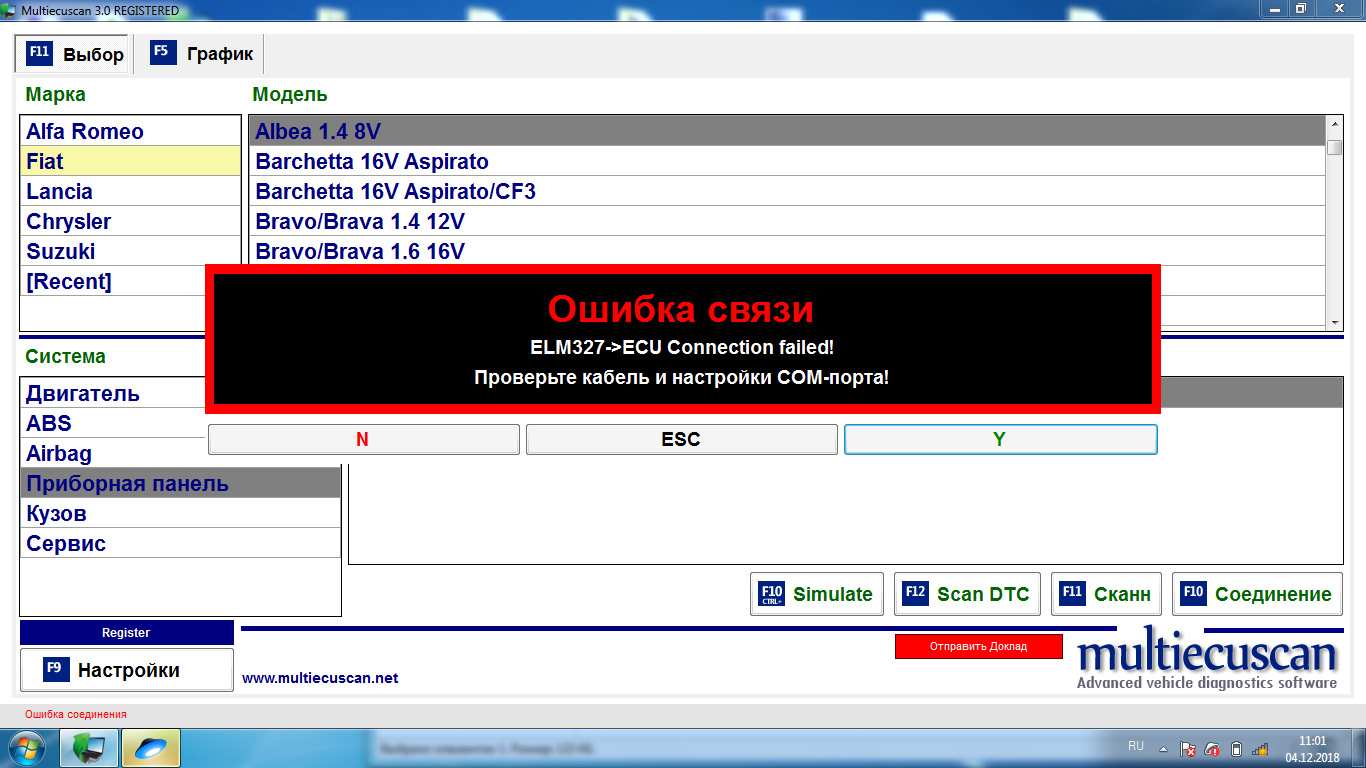The image size is (1366, 768).
Task: Click the battery tray icon
Action: tap(1236, 748)
